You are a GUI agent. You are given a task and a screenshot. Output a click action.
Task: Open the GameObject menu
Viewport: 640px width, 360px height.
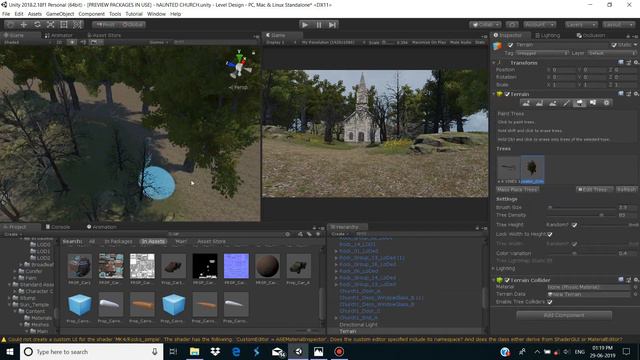60,14
